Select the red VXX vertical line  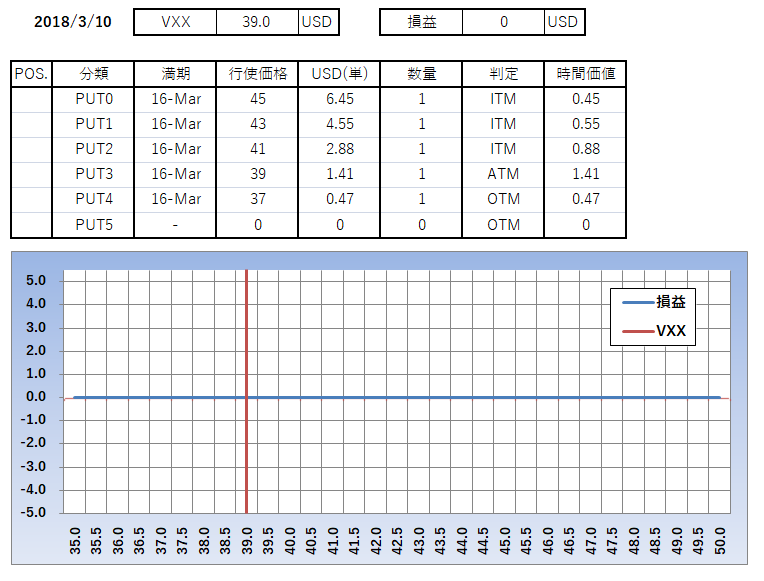(247, 391)
